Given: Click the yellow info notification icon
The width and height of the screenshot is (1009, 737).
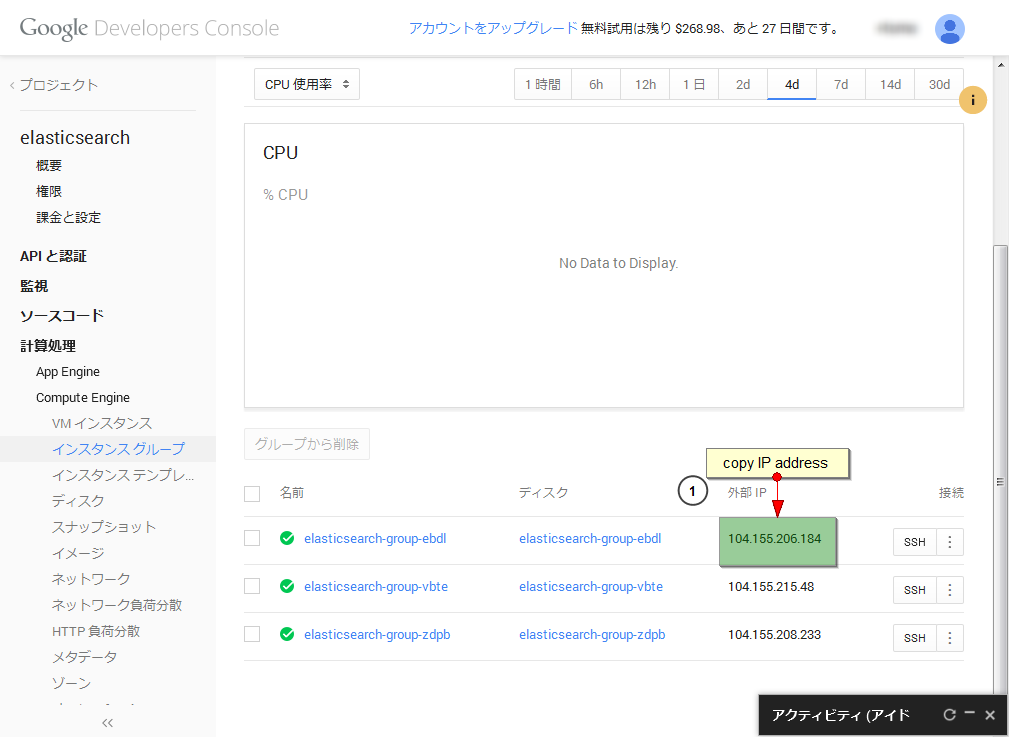Looking at the screenshot, I should pyautogui.click(x=972, y=100).
